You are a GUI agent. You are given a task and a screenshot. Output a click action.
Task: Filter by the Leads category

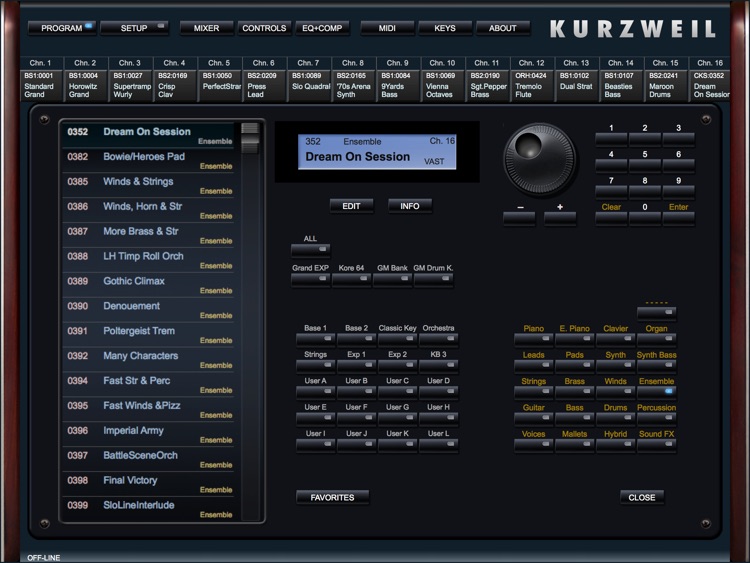534,366
